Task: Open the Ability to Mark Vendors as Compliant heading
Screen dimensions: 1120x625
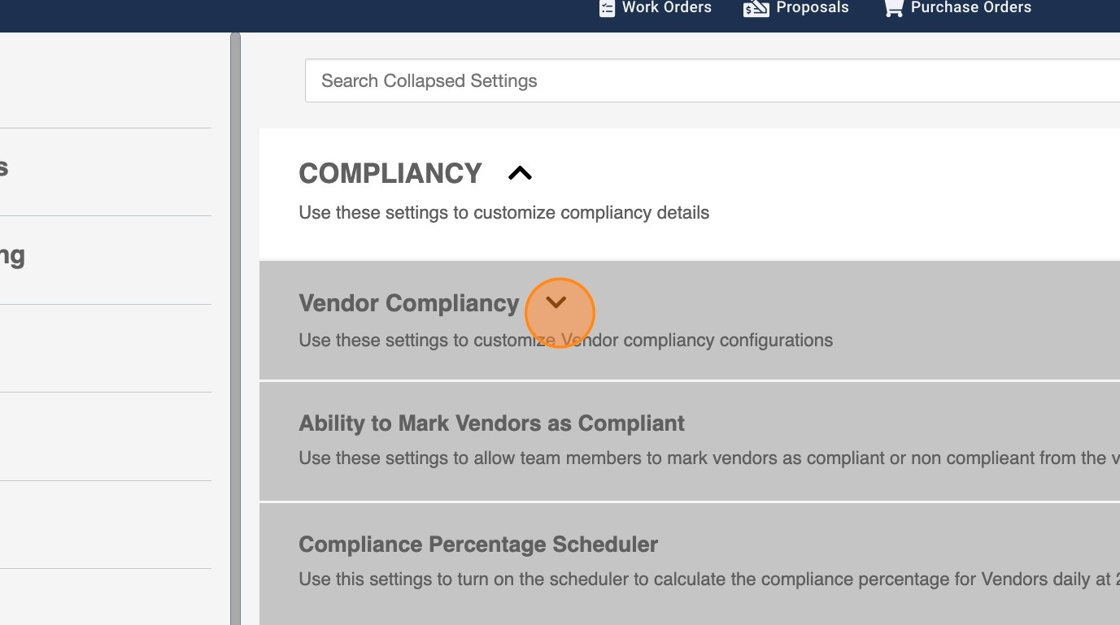Action: [x=491, y=423]
